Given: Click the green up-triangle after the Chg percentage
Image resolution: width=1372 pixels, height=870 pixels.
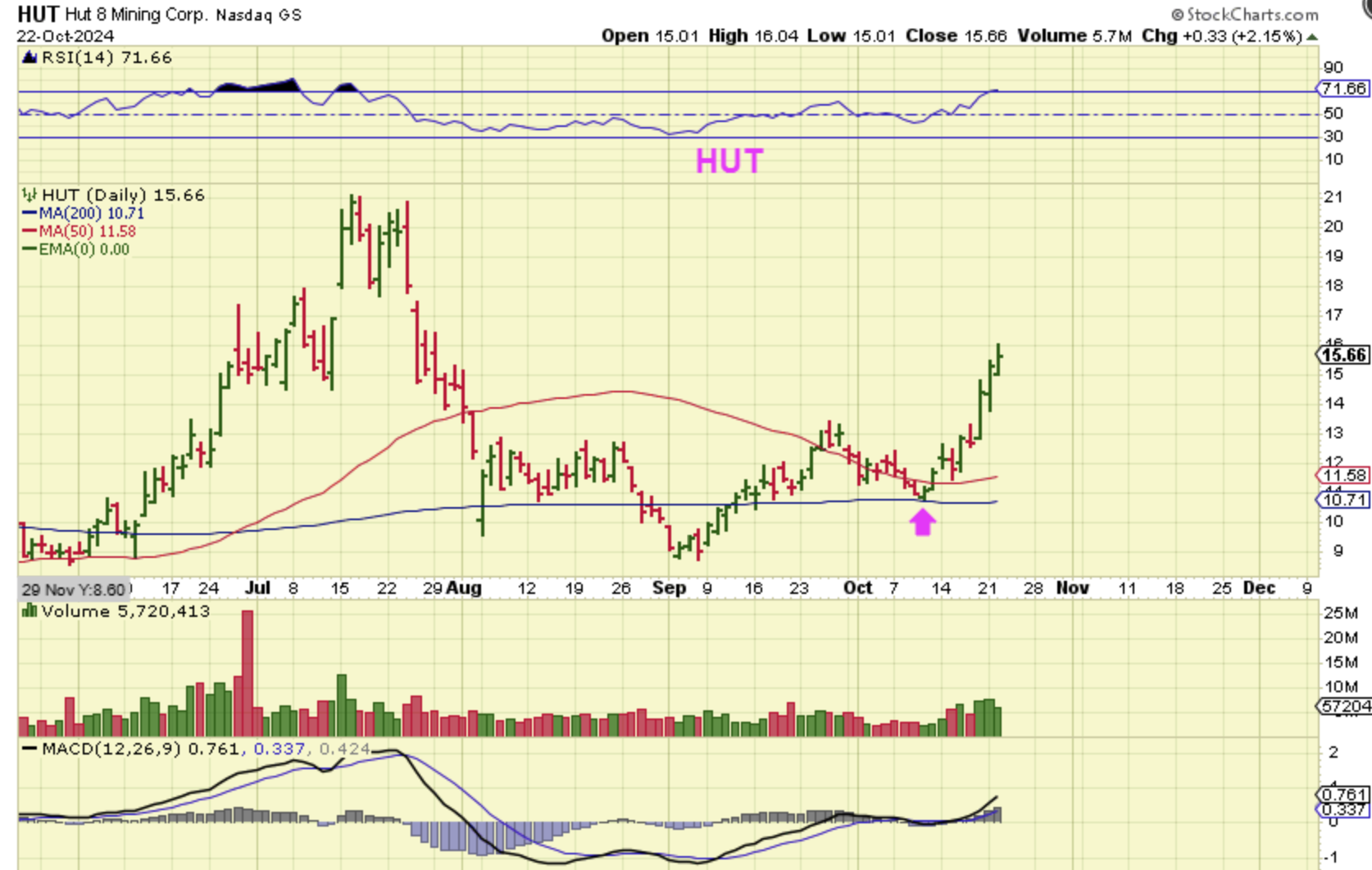Looking at the screenshot, I should coord(1312,37).
